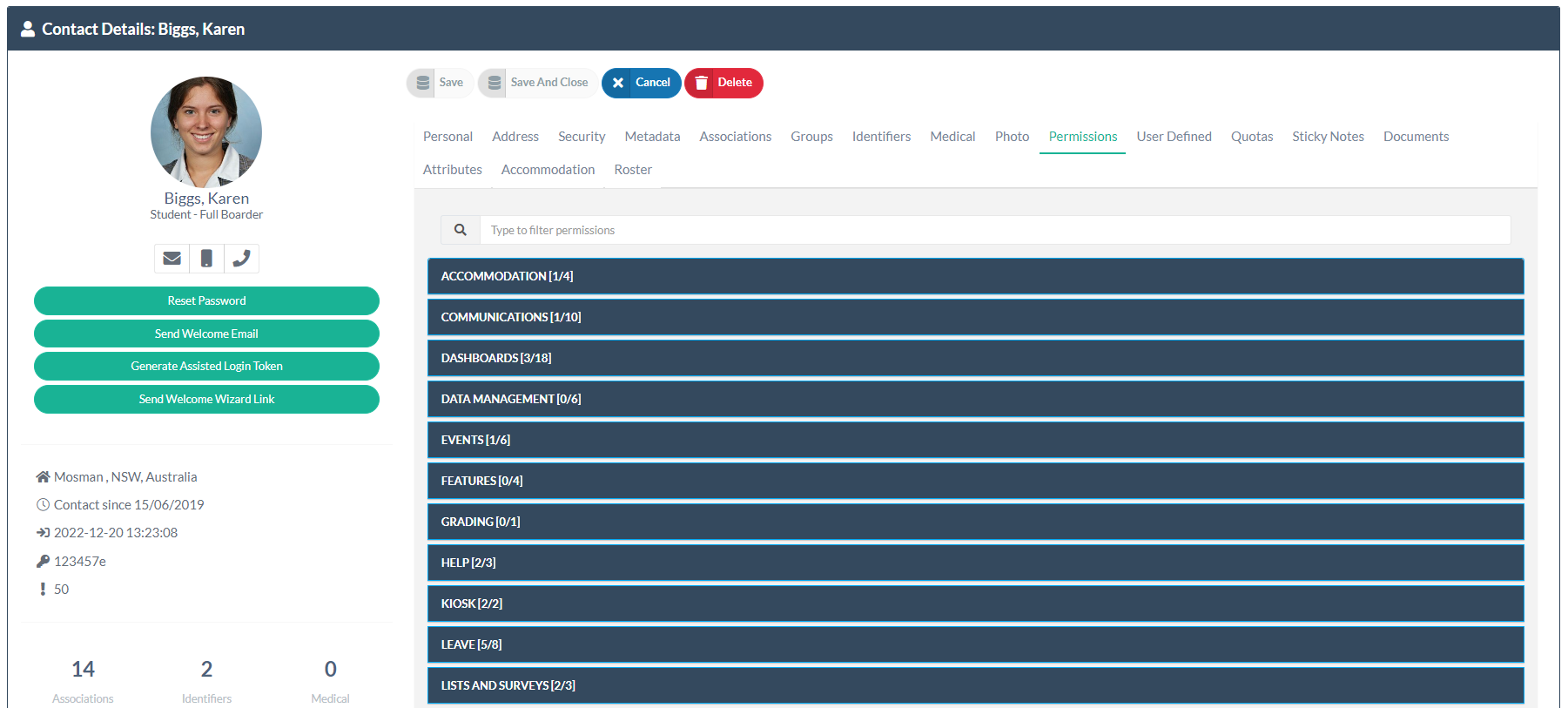Expand the KIOSK [2/2] permissions section
The height and width of the screenshot is (708, 1568).
[976, 603]
